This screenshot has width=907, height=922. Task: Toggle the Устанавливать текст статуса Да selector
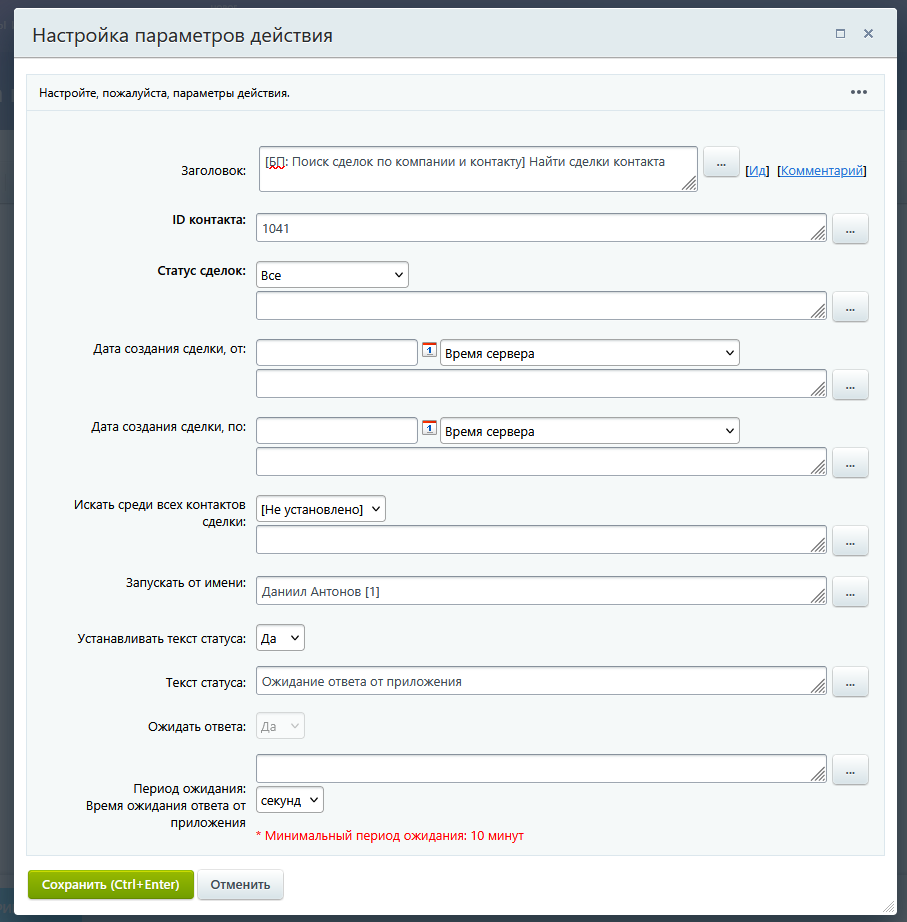click(x=281, y=638)
